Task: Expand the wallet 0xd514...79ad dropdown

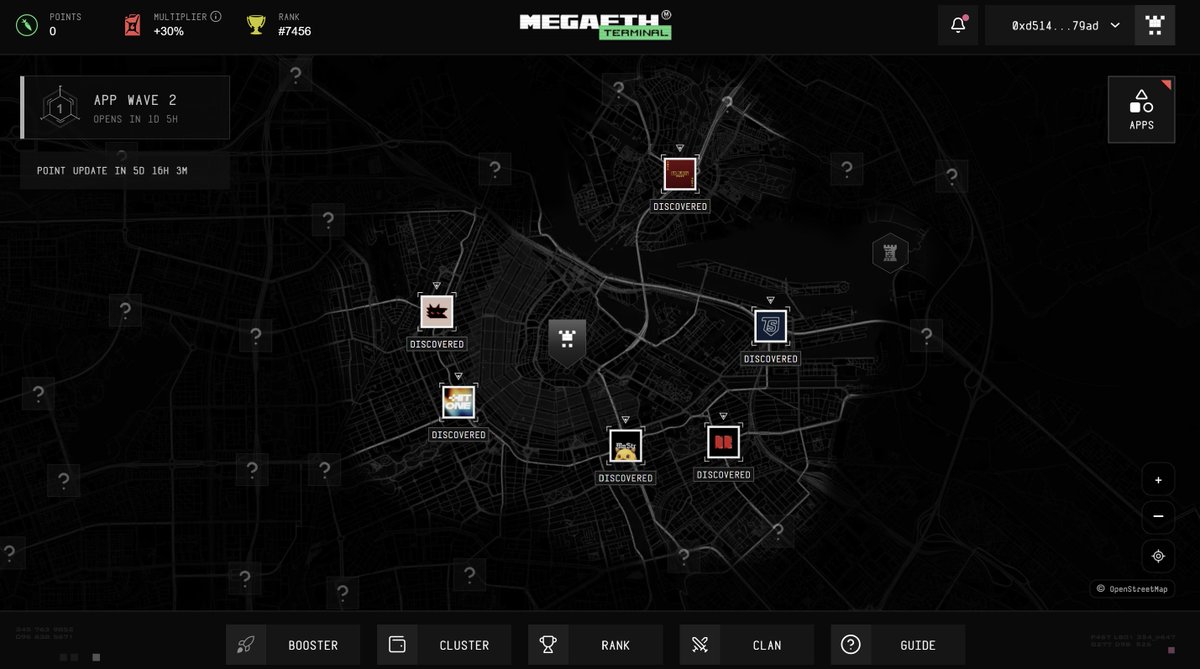Action: pyautogui.click(x=1059, y=26)
